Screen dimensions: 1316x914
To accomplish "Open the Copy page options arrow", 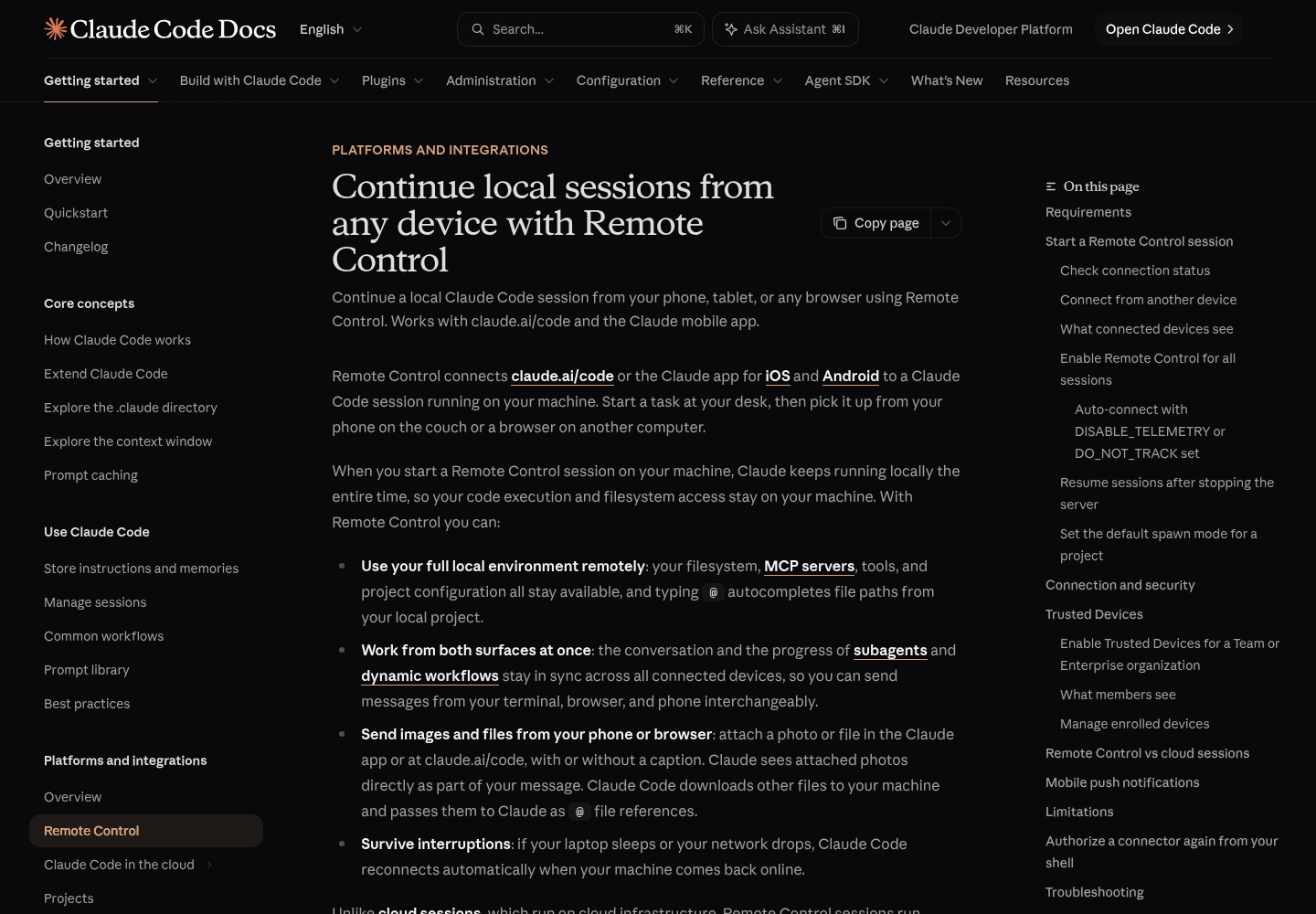I will pos(946,223).
